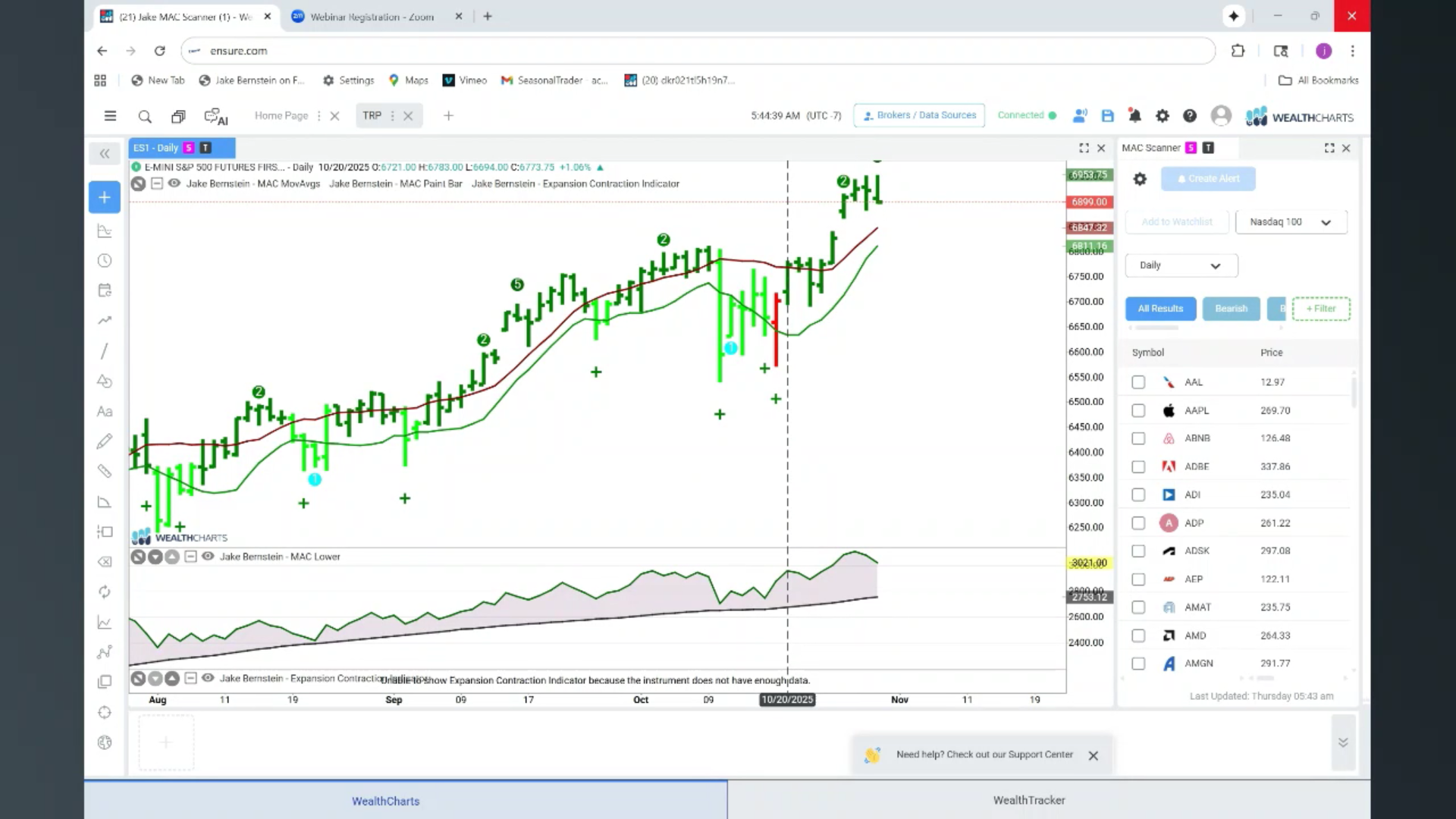Open the calendar events tool
This screenshot has width=1456, height=819.
105,290
